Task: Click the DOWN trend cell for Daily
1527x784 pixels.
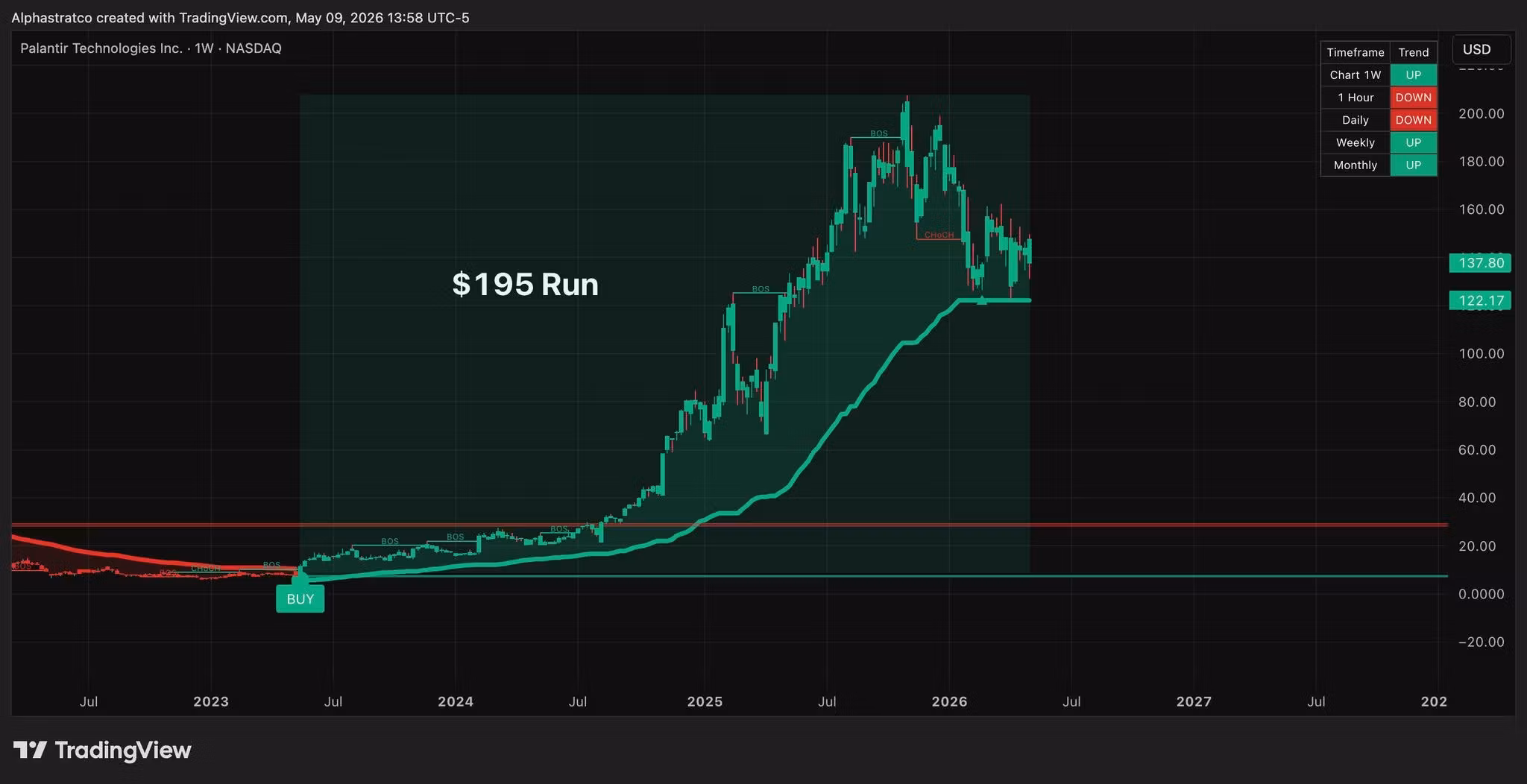Action: pyautogui.click(x=1414, y=119)
